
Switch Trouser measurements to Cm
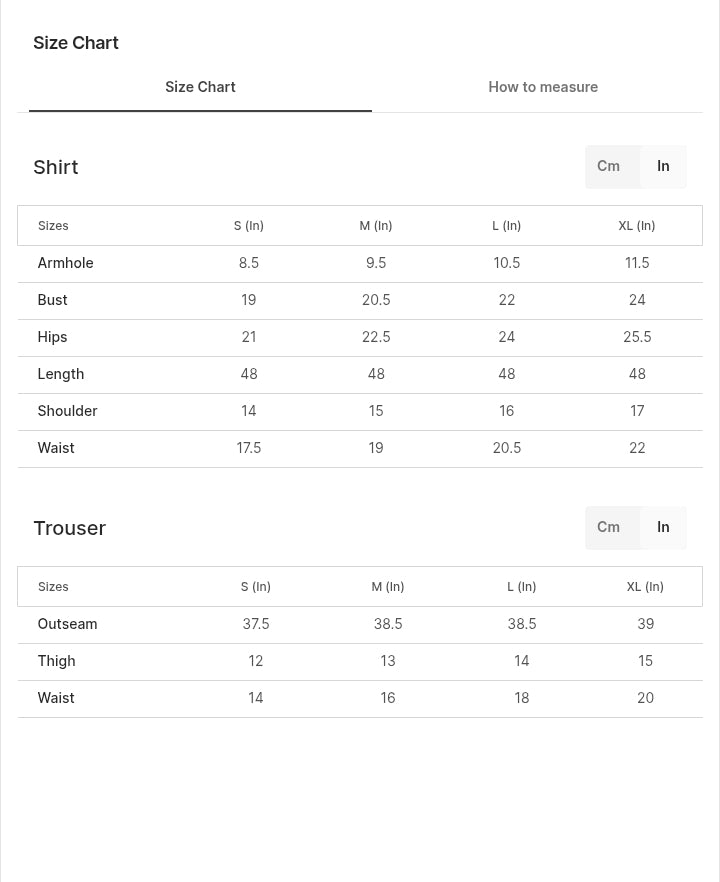click(x=608, y=528)
